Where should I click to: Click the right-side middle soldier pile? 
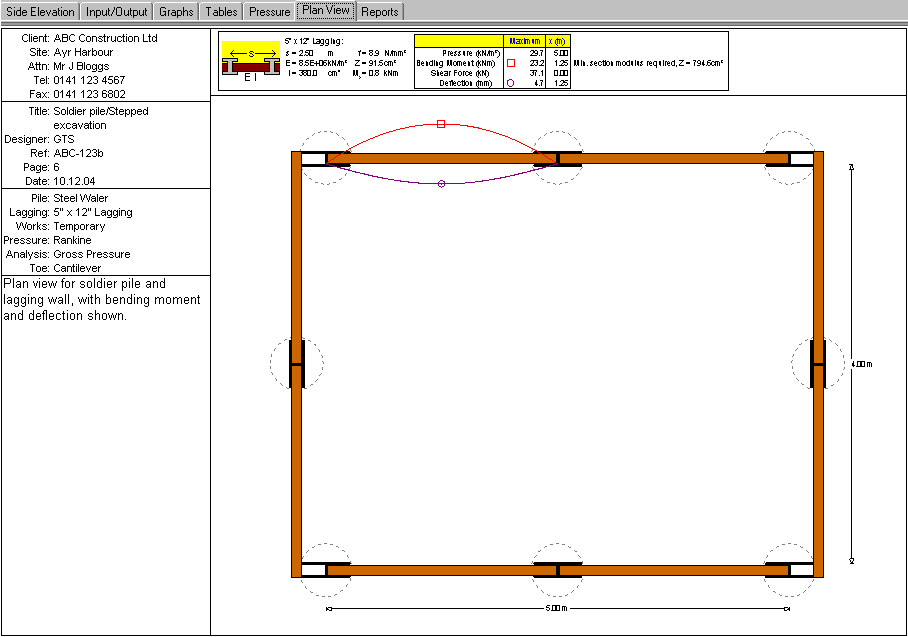pyautogui.click(x=817, y=363)
